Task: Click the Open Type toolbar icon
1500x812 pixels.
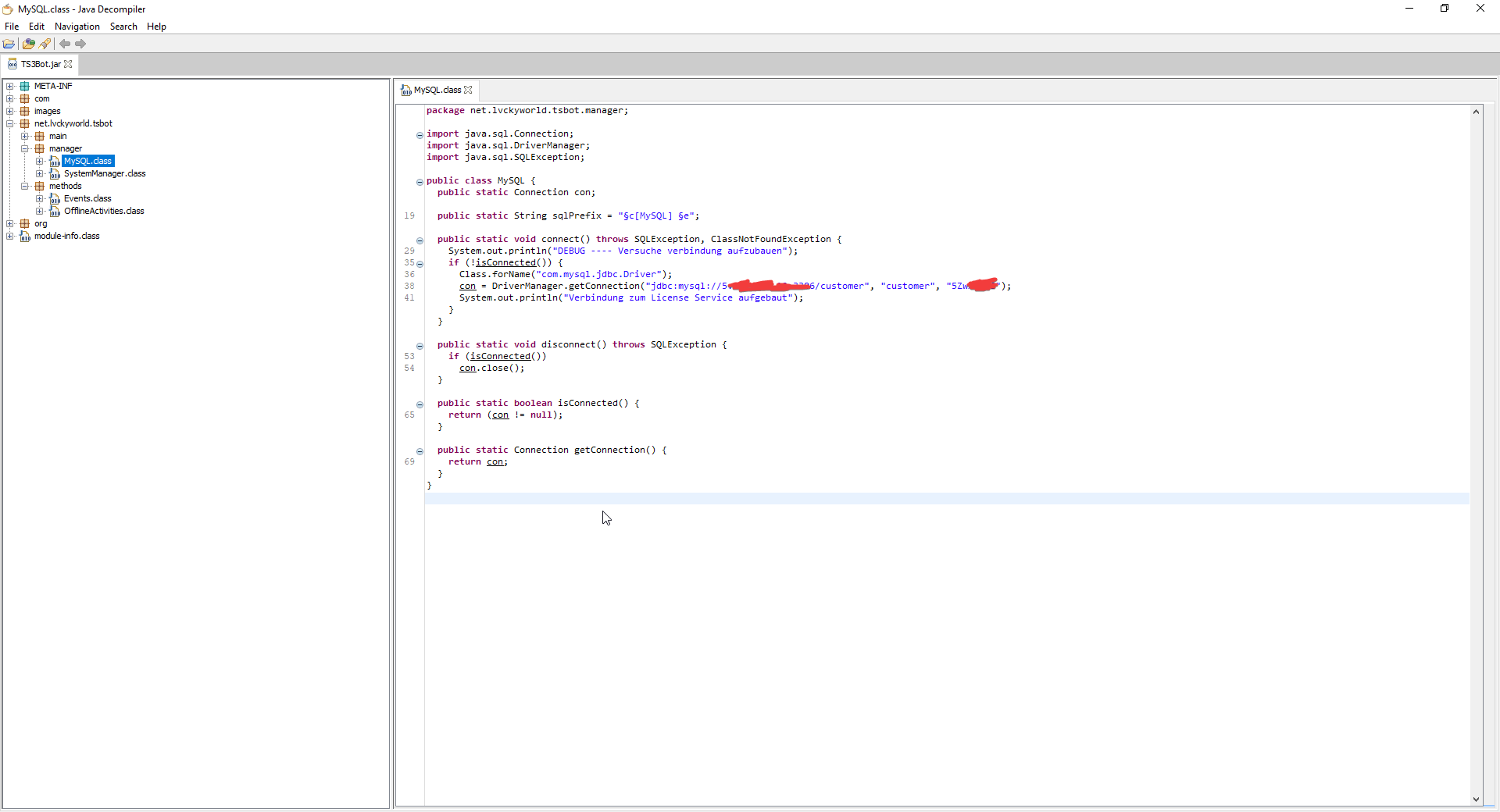Action: pos(29,45)
